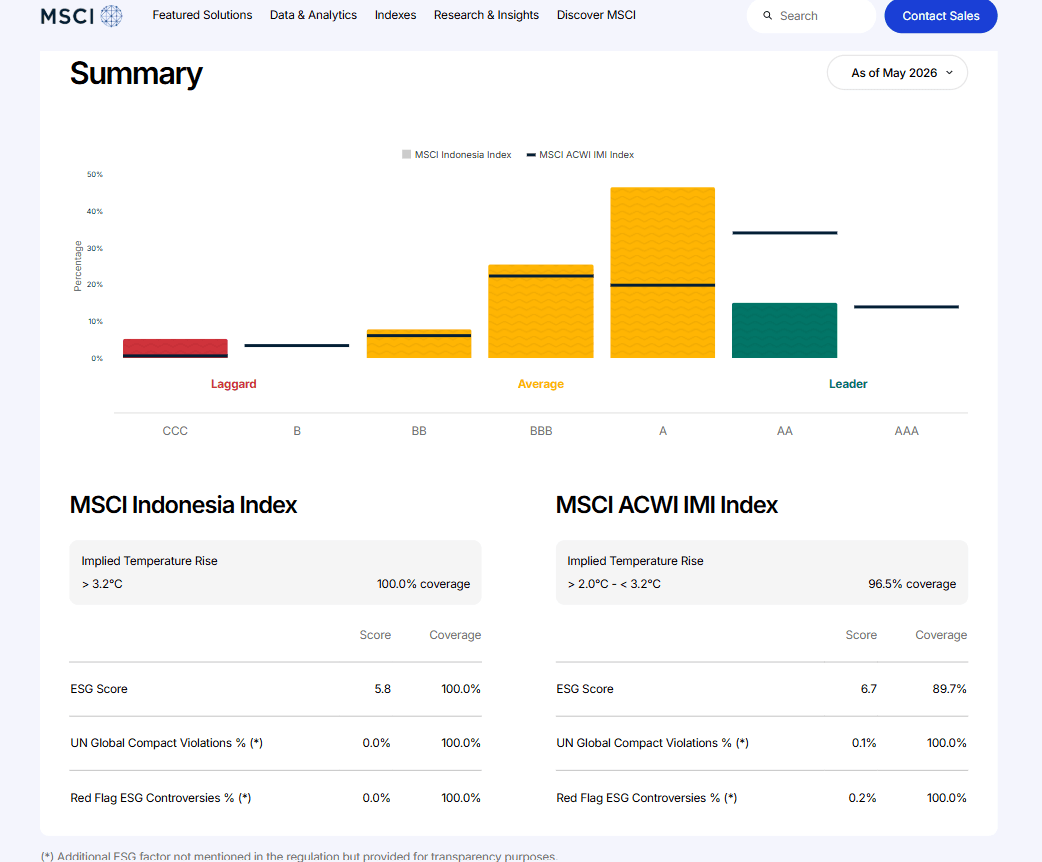The height and width of the screenshot is (862, 1042).
Task: Click ACWI ESG Score value 6.7
Action: (869, 689)
